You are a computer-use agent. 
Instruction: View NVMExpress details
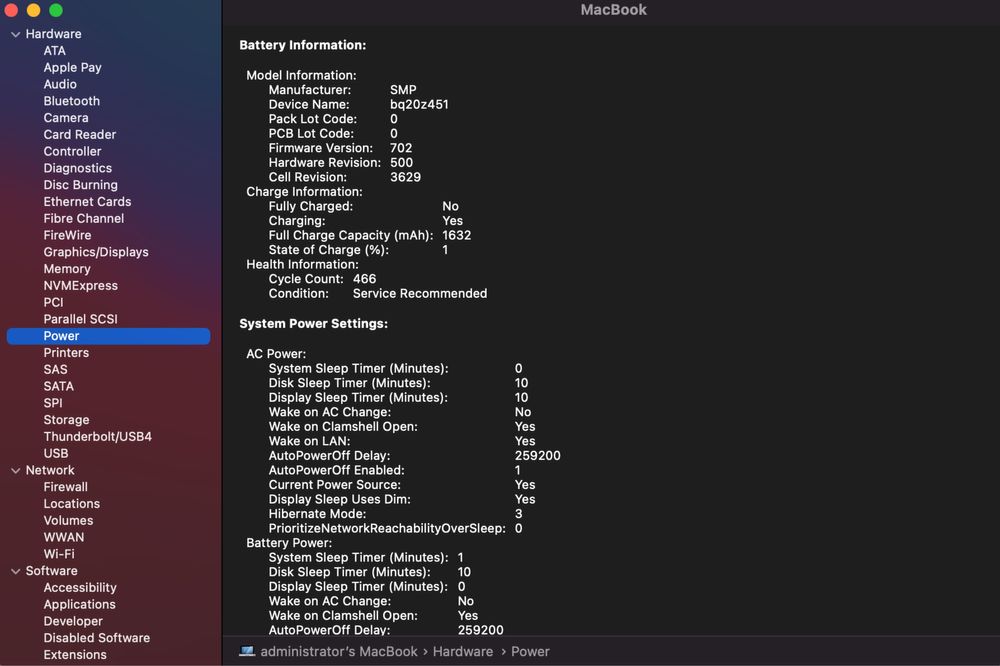point(80,286)
